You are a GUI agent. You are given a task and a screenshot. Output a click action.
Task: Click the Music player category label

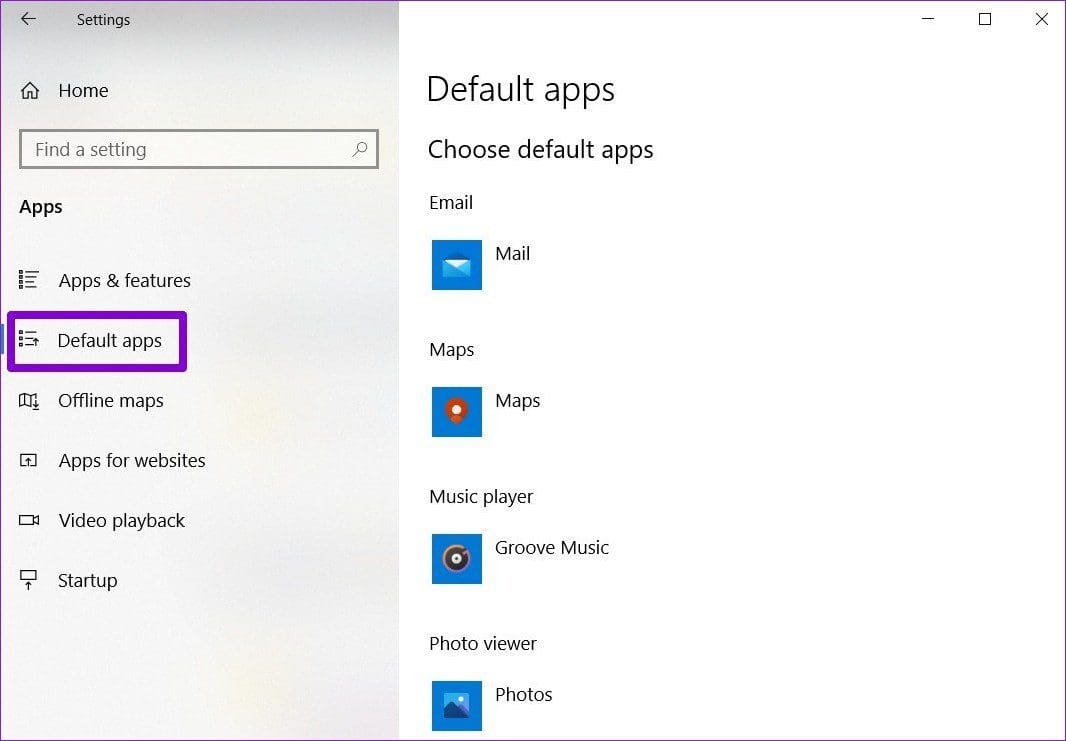tap(481, 497)
